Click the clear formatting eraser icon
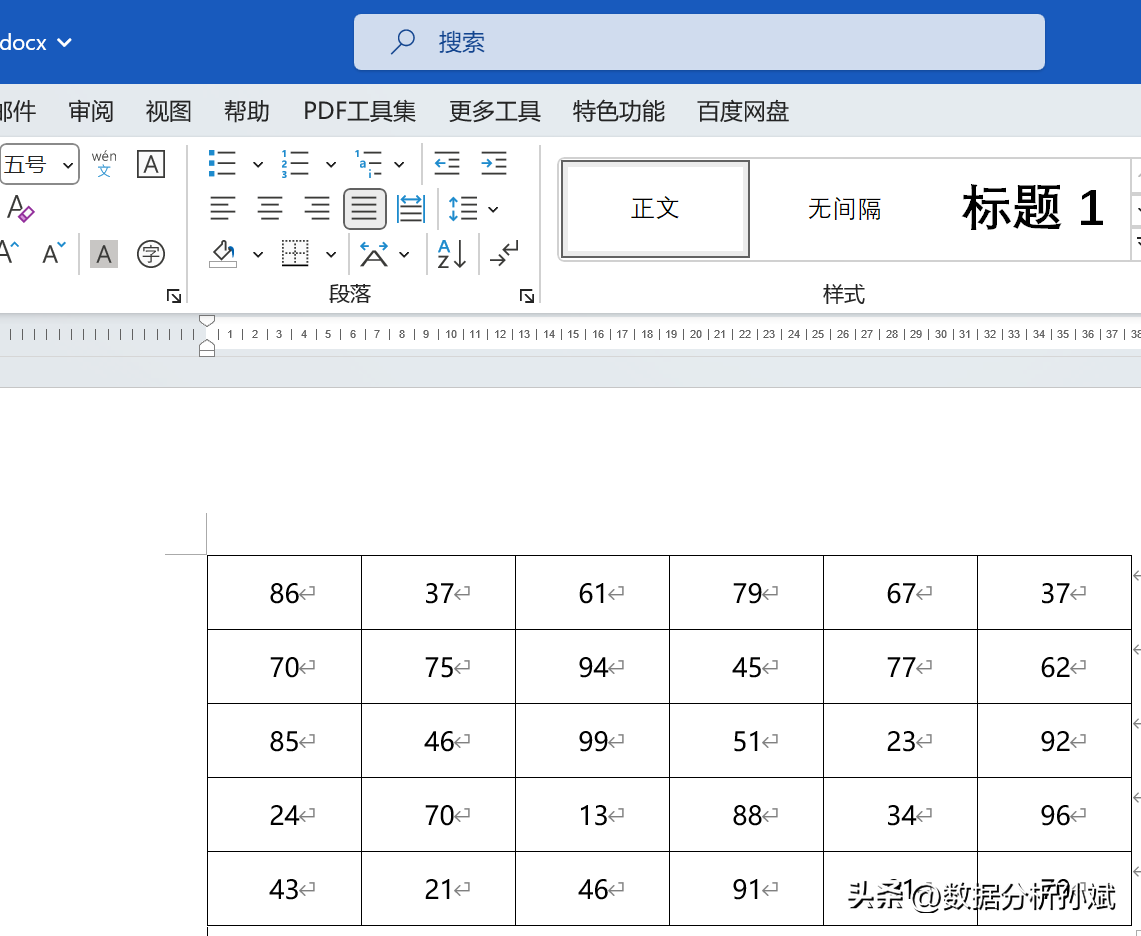The height and width of the screenshot is (936, 1141). [20, 209]
